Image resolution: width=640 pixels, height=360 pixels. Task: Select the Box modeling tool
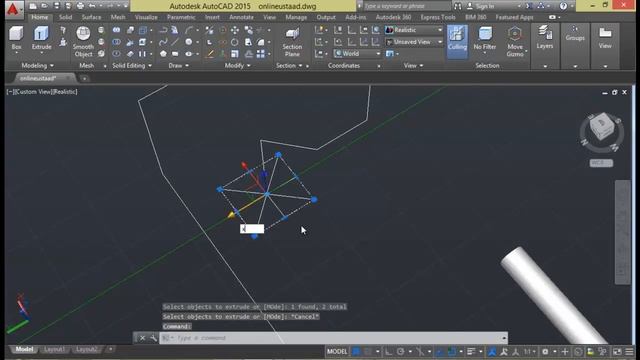[x=16, y=38]
